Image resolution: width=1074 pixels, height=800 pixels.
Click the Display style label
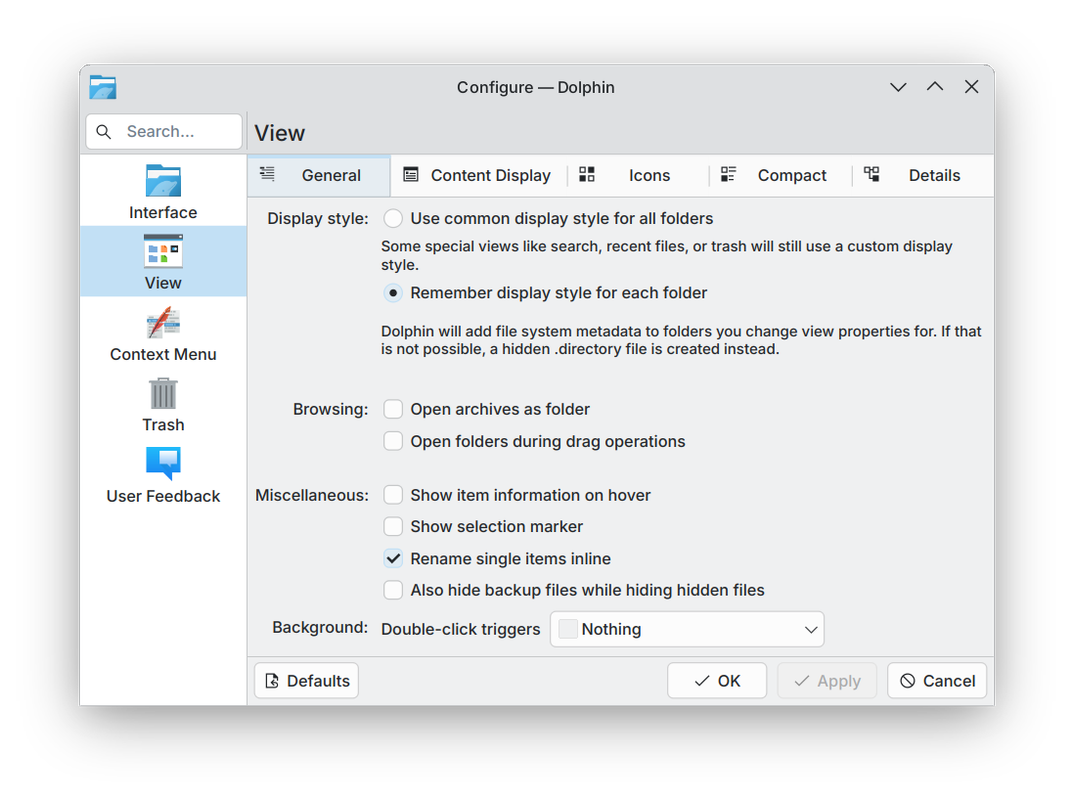tap(318, 218)
